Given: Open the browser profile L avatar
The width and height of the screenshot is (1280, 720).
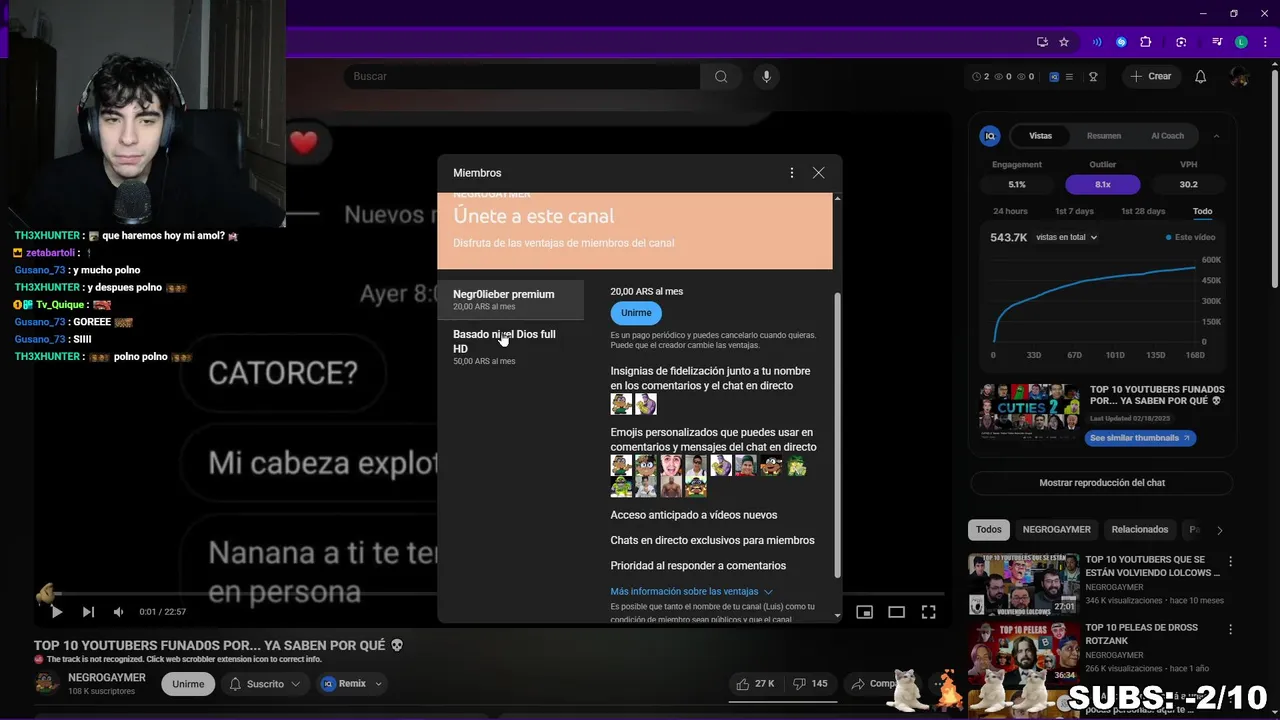Looking at the screenshot, I should coord(1241,42).
